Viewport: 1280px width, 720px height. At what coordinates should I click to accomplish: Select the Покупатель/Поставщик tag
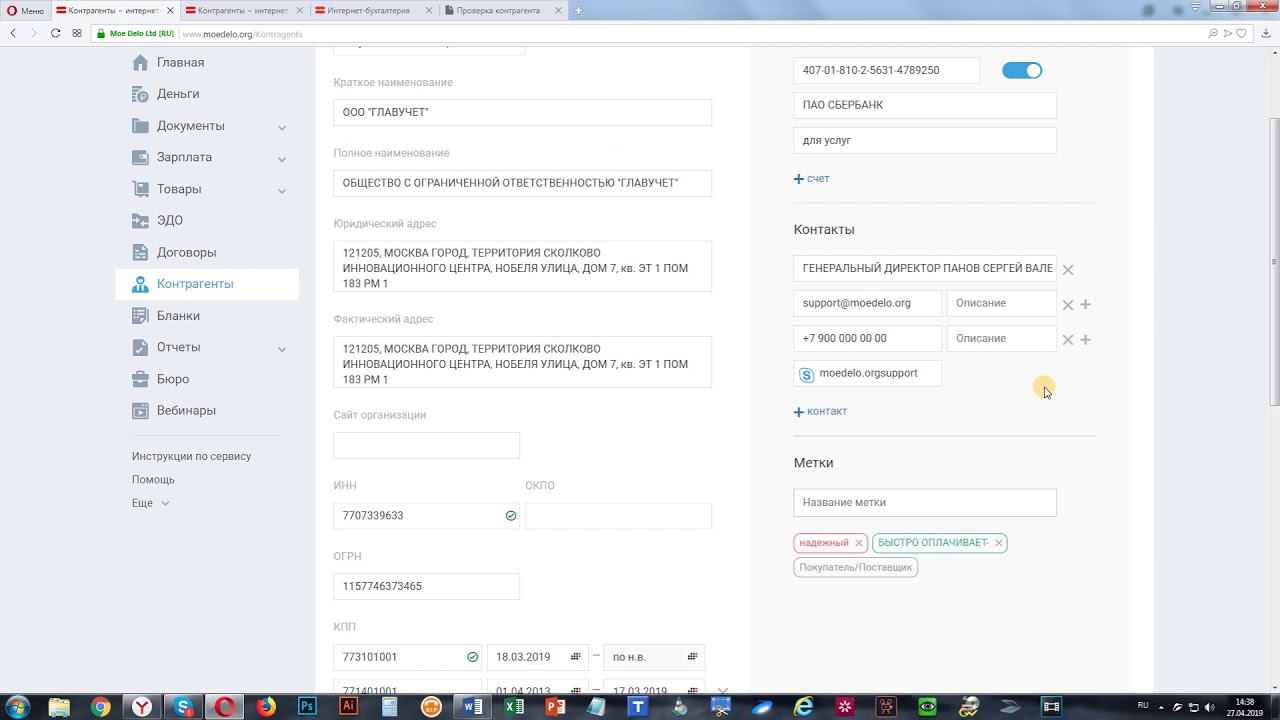click(x=855, y=567)
